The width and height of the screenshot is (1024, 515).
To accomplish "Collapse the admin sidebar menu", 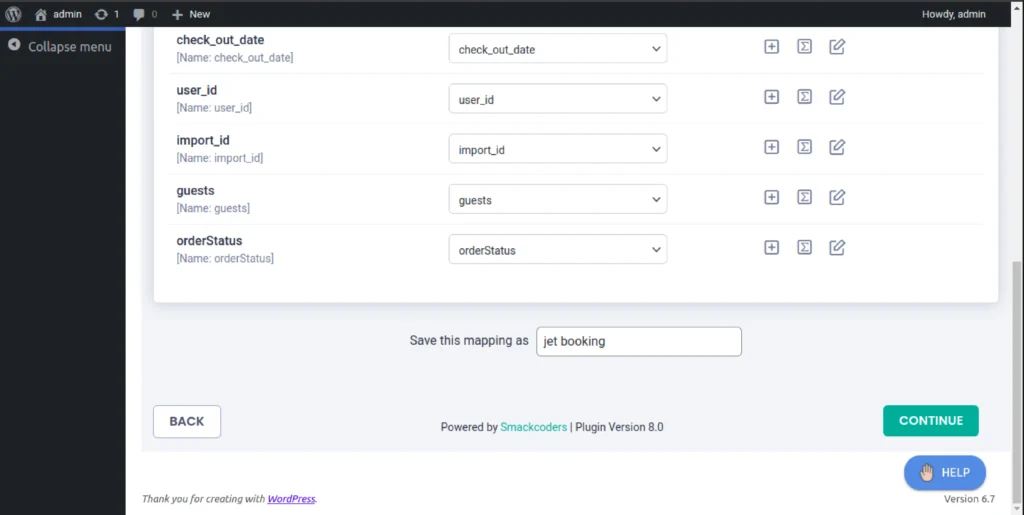I will (x=60, y=46).
